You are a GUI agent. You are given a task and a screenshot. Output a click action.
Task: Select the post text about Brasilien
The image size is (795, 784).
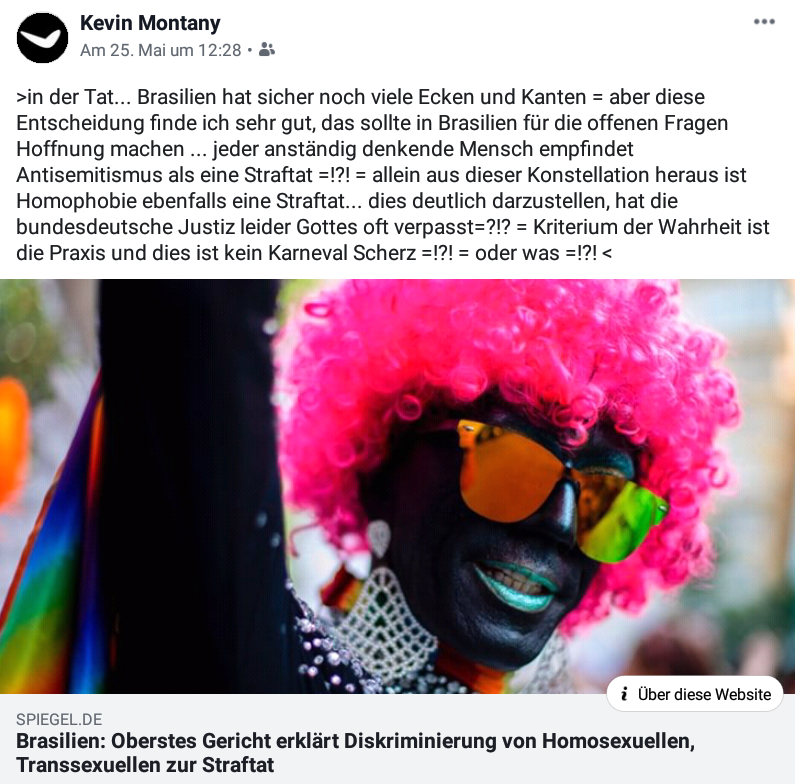coord(393,175)
